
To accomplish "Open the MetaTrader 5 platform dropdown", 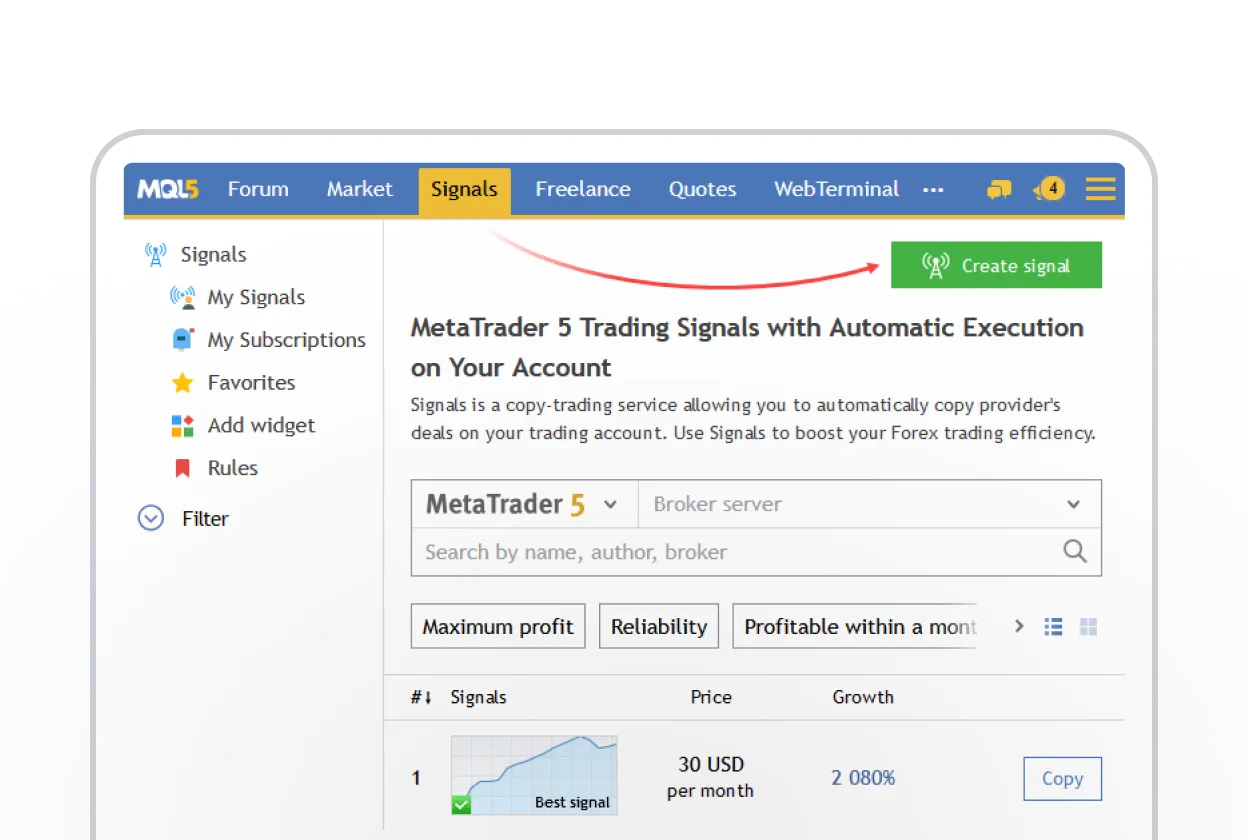I will pos(524,504).
